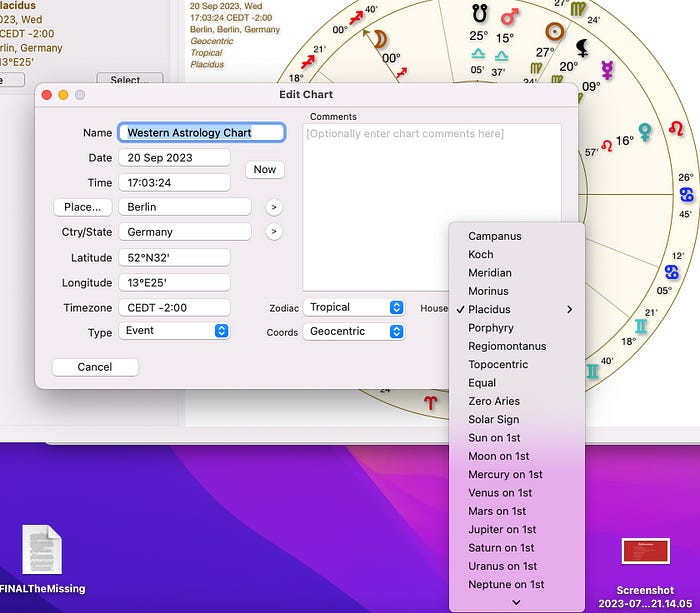The image size is (700, 613).
Task: Pick Porphyry house system
Action: [x=517, y=328]
